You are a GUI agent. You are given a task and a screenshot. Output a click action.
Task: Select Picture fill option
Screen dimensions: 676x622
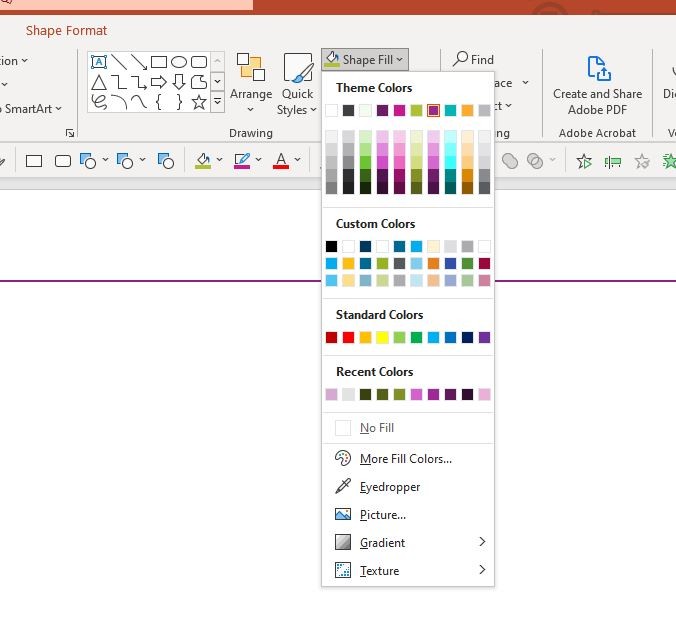[x=408, y=514]
